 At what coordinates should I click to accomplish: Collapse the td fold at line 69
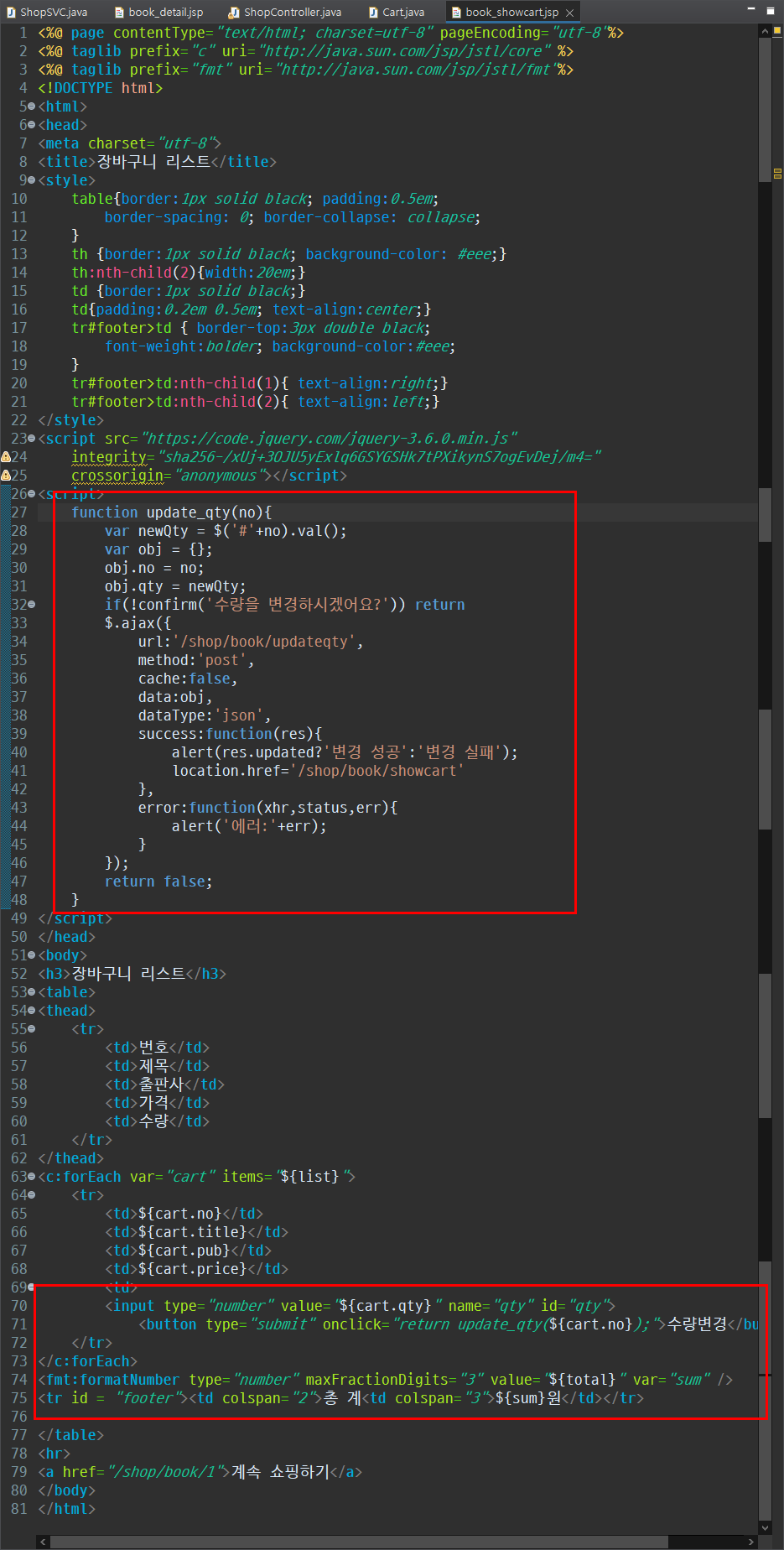pos(32,1287)
